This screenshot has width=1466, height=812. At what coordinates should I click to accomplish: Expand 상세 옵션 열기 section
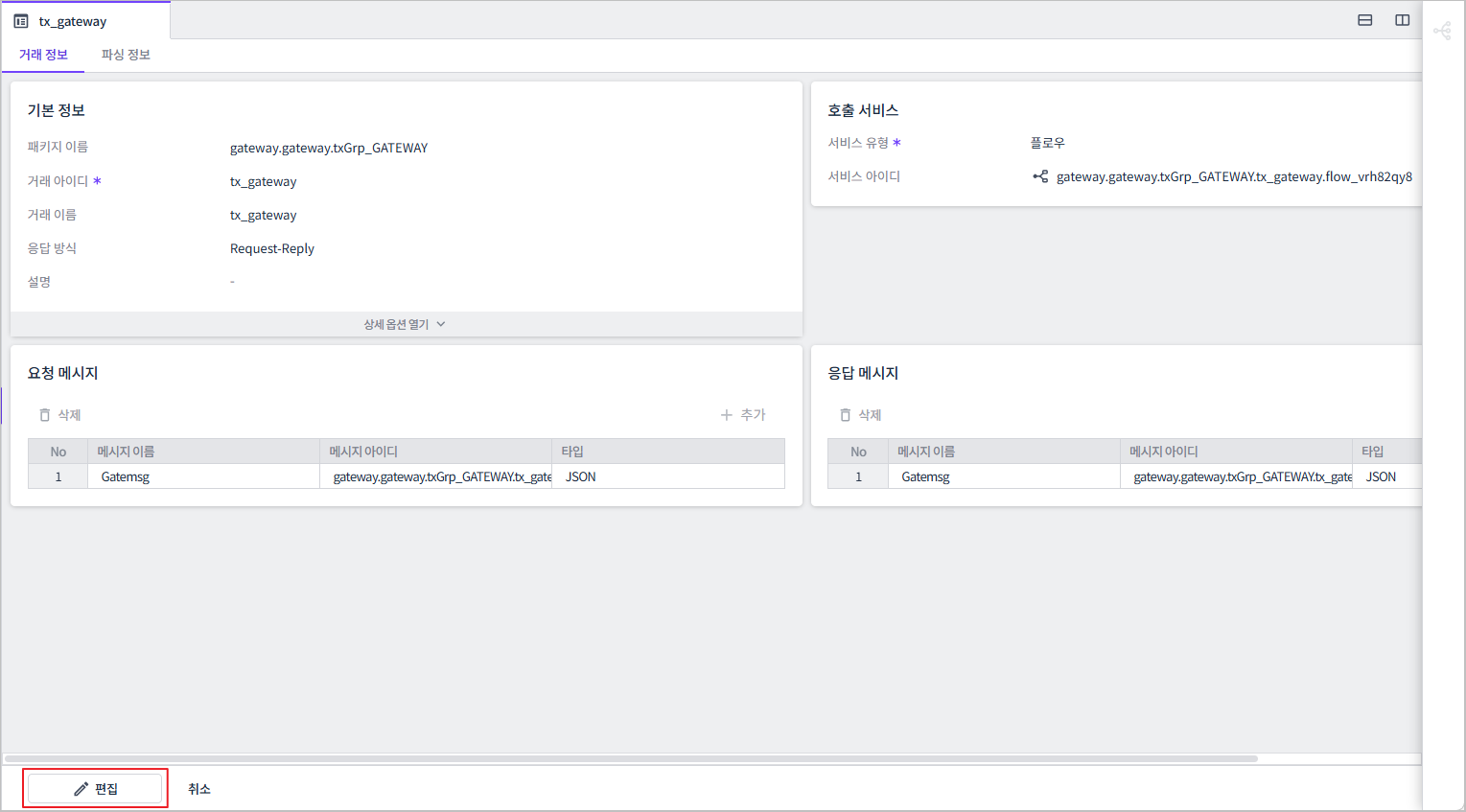[x=405, y=324]
